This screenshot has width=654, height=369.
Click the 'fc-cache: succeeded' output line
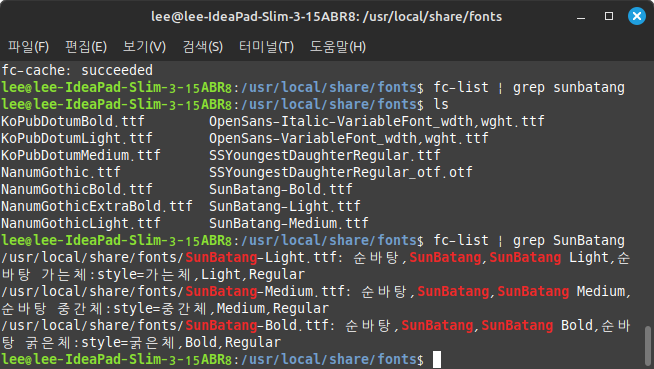click(x=77, y=70)
